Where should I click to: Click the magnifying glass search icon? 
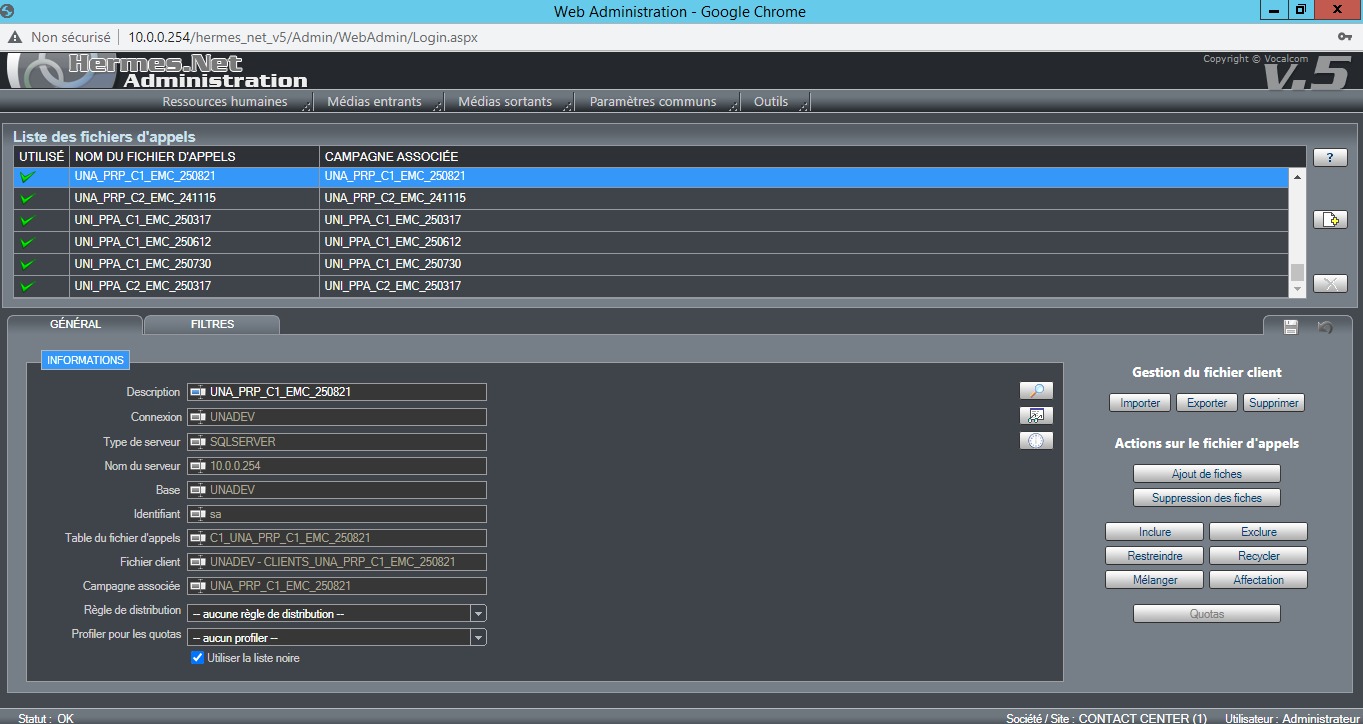point(1036,391)
